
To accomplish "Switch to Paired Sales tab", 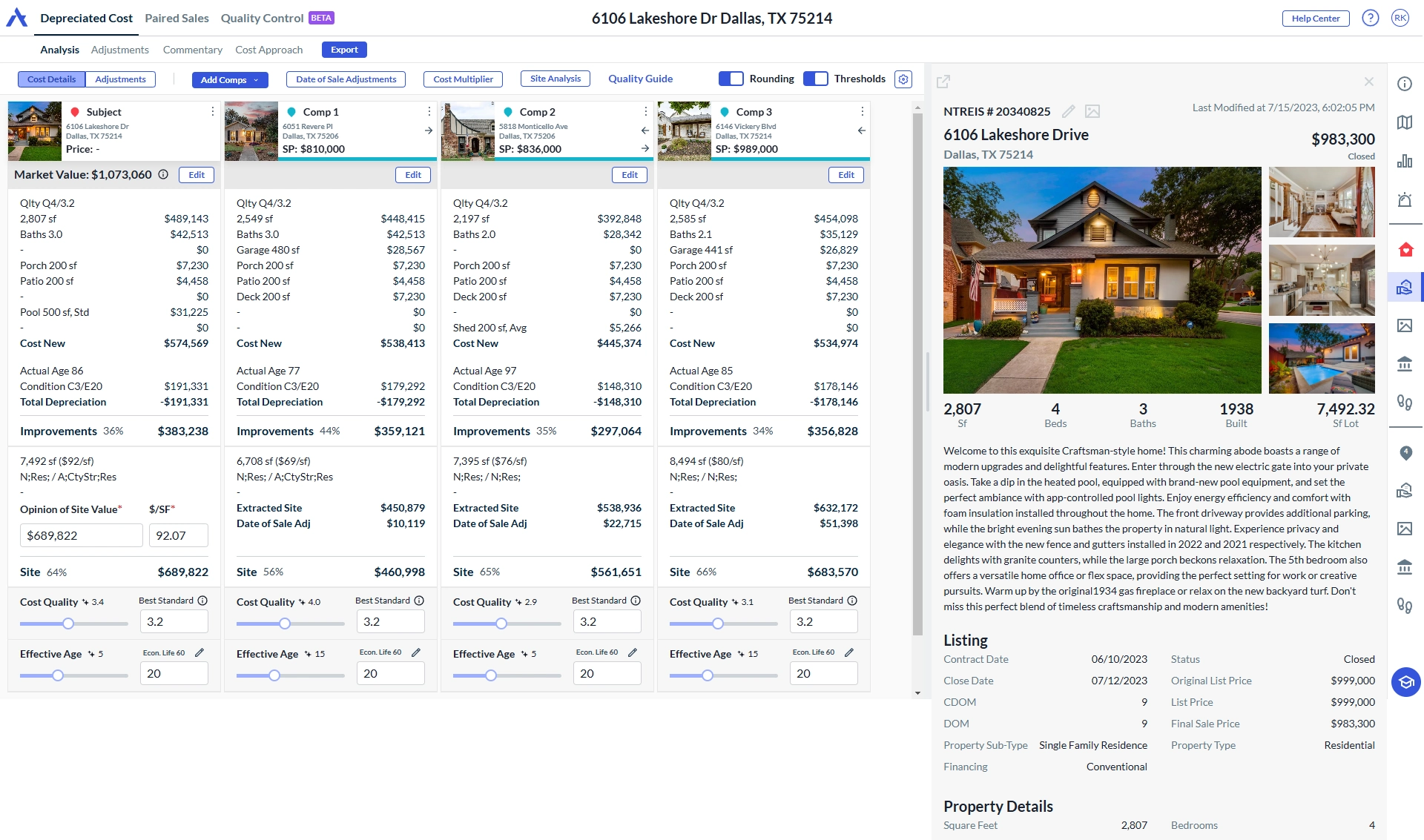I will 177,18.
